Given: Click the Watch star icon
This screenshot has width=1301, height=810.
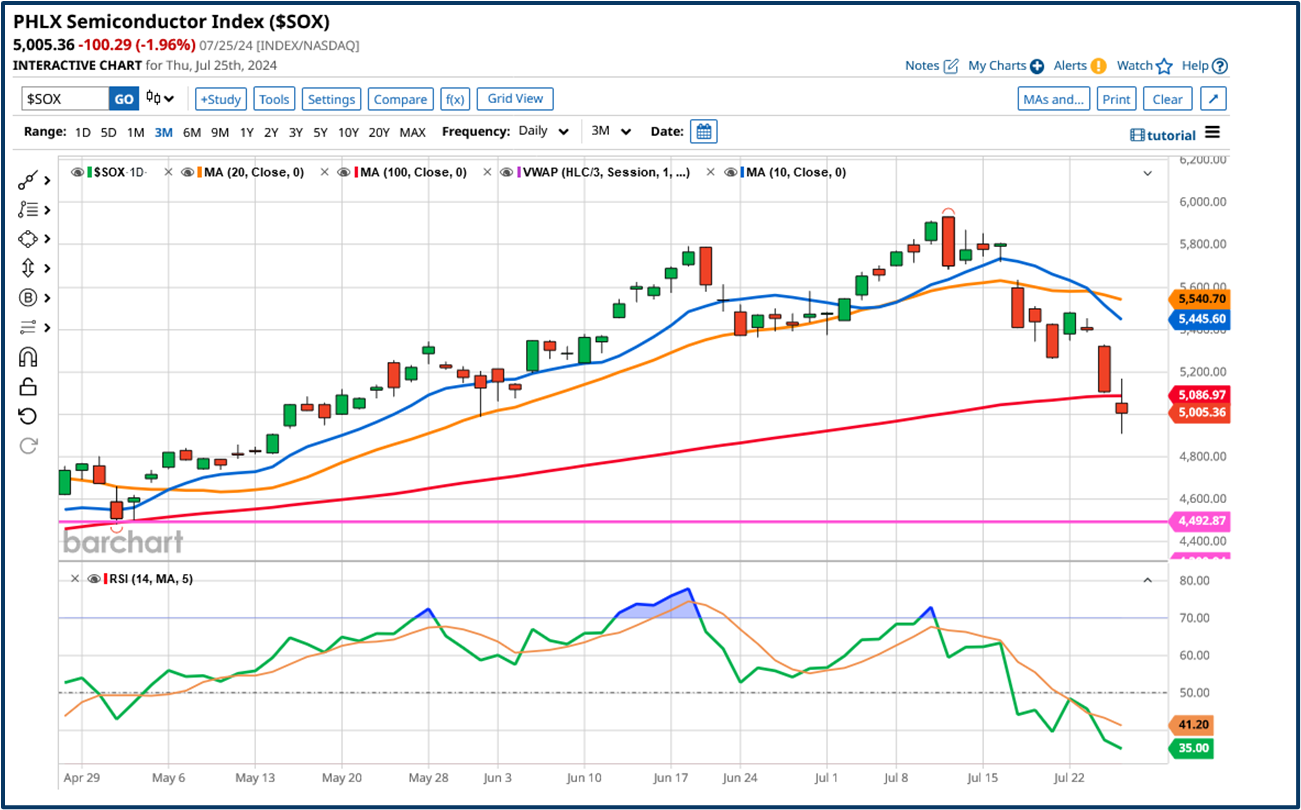Looking at the screenshot, I should 1164,66.
